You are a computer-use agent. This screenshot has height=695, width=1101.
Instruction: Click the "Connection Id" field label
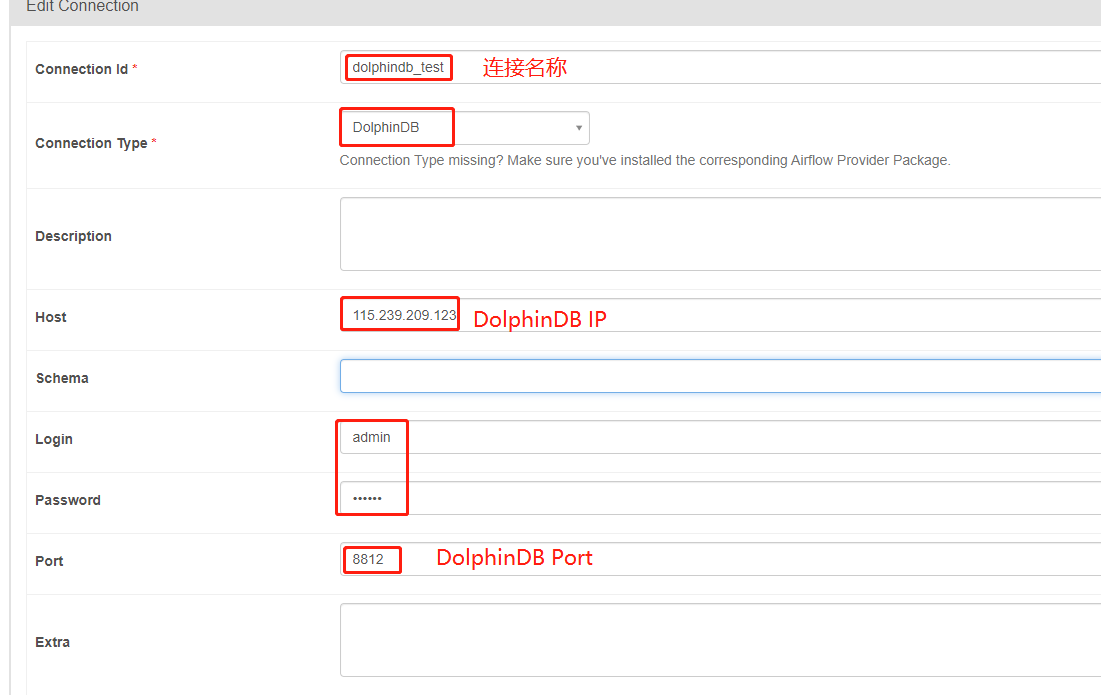click(81, 69)
